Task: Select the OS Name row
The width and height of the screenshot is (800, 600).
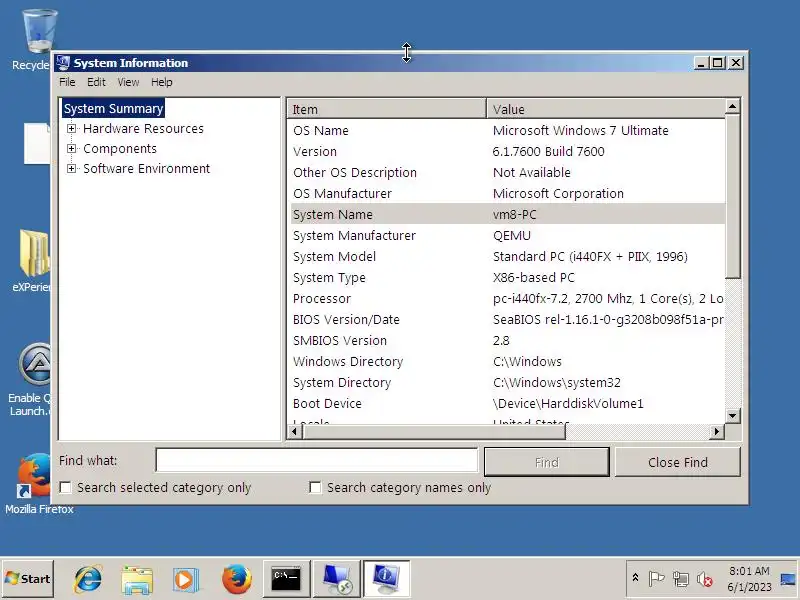Action: [508, 131]
